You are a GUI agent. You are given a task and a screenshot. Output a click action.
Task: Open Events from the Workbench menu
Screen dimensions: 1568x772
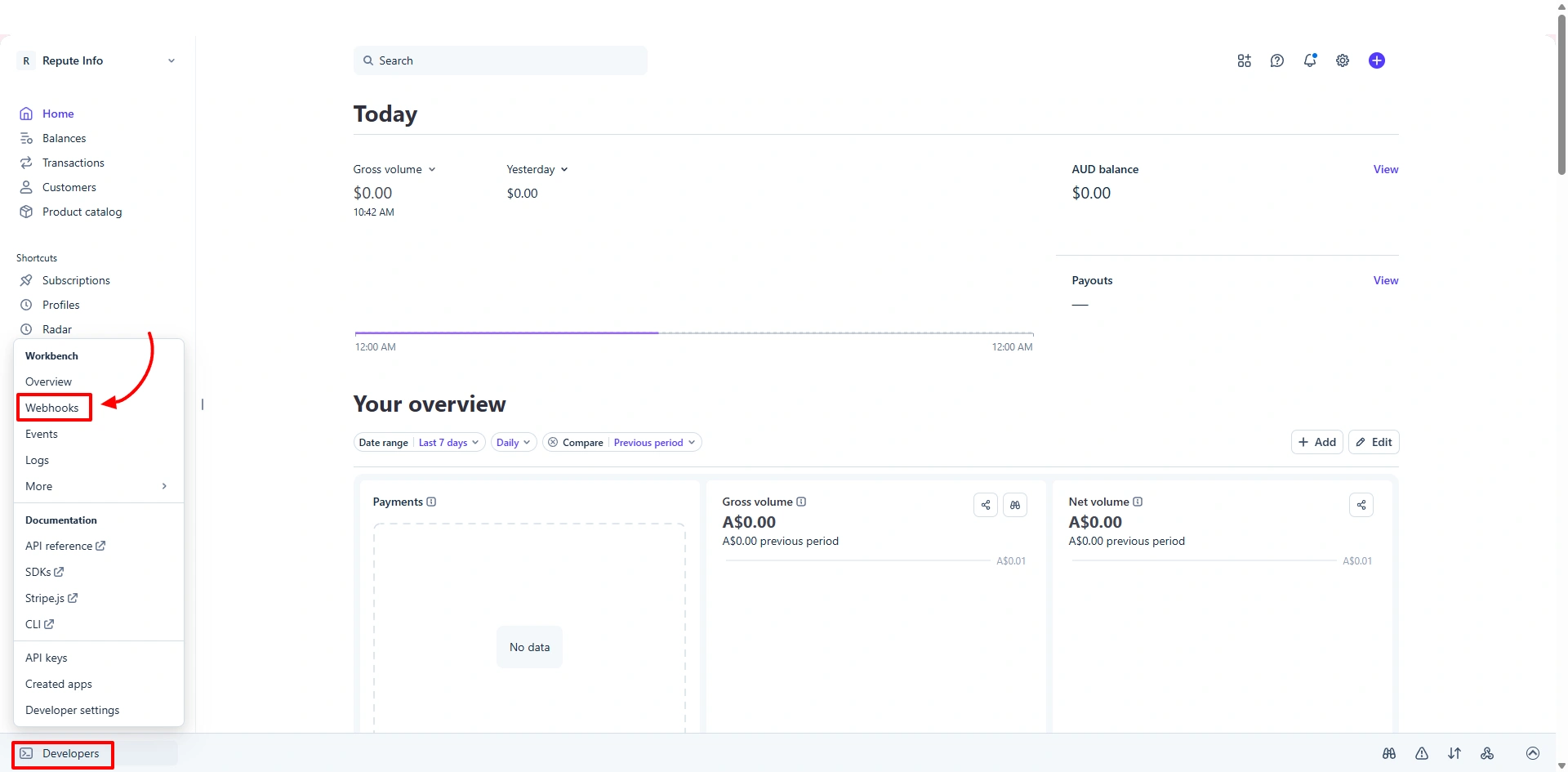(x=42, y=434)
